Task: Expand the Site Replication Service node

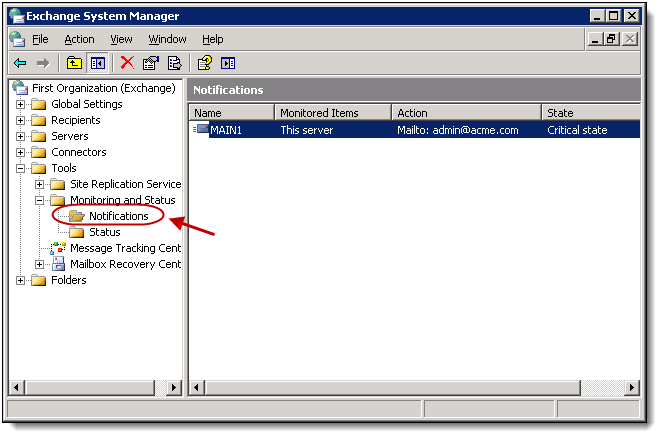Action: [x=39, y=184]
